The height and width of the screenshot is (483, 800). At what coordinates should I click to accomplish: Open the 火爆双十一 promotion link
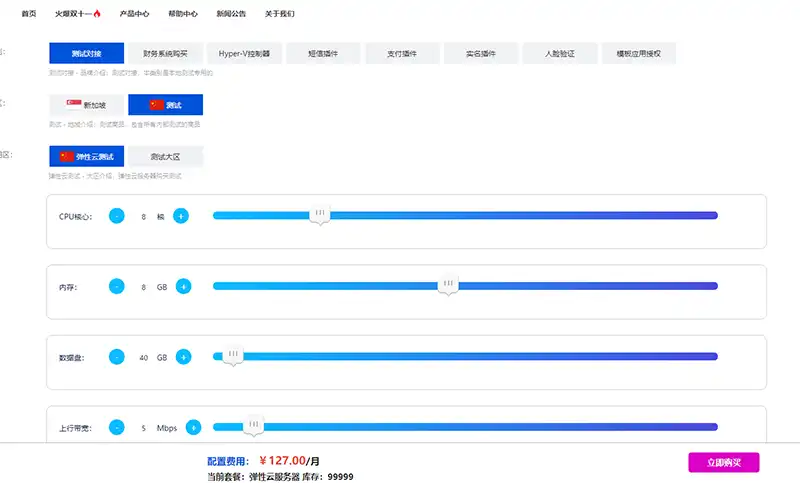point(78,15)
